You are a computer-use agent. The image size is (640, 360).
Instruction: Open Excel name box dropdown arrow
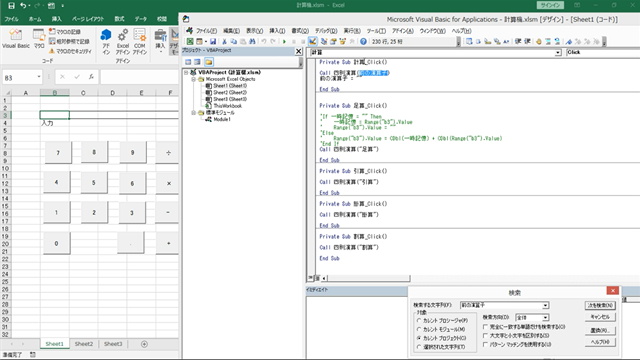(x=39, y=77)
